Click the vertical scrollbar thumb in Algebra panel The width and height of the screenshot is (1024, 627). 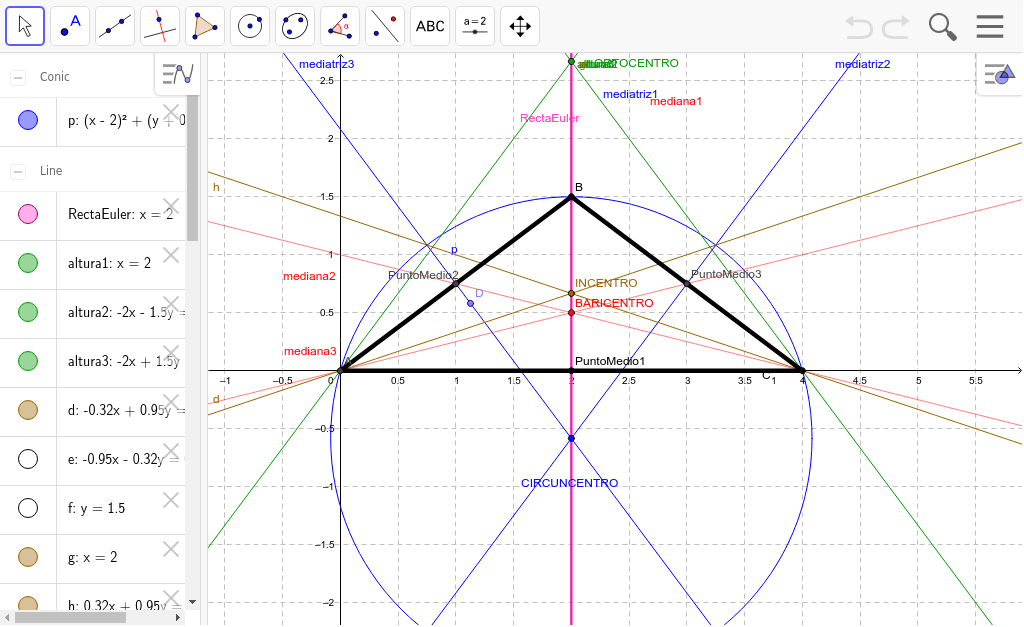tap(192, 168)
